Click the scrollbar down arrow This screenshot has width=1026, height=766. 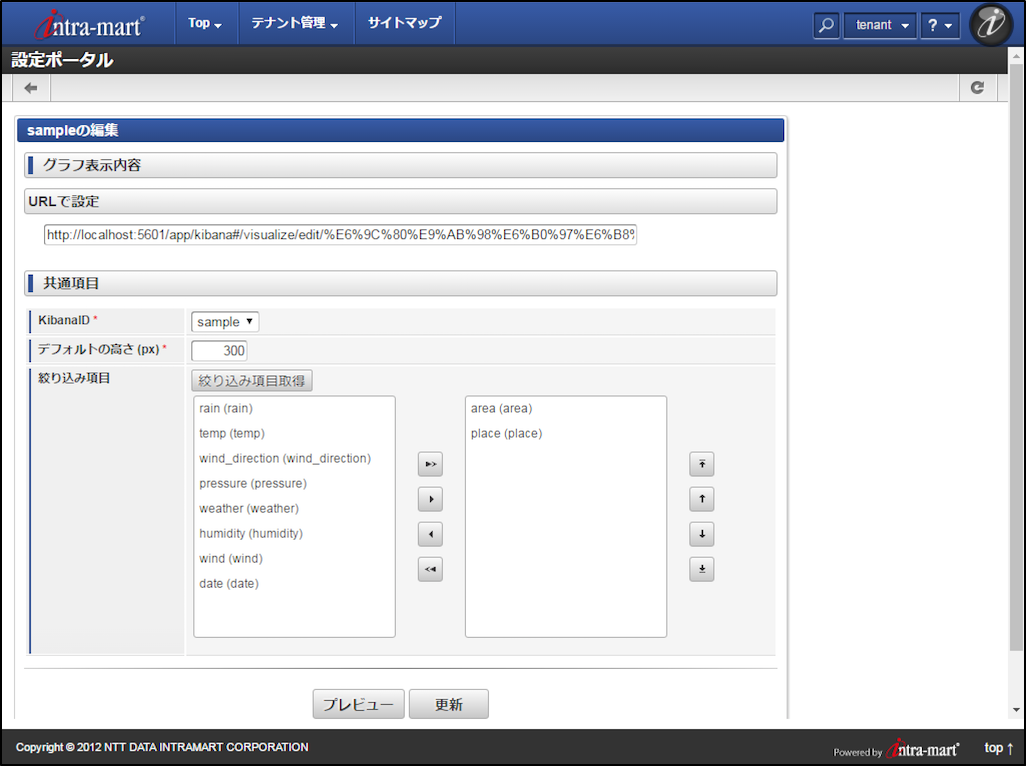coord(1016,710)
